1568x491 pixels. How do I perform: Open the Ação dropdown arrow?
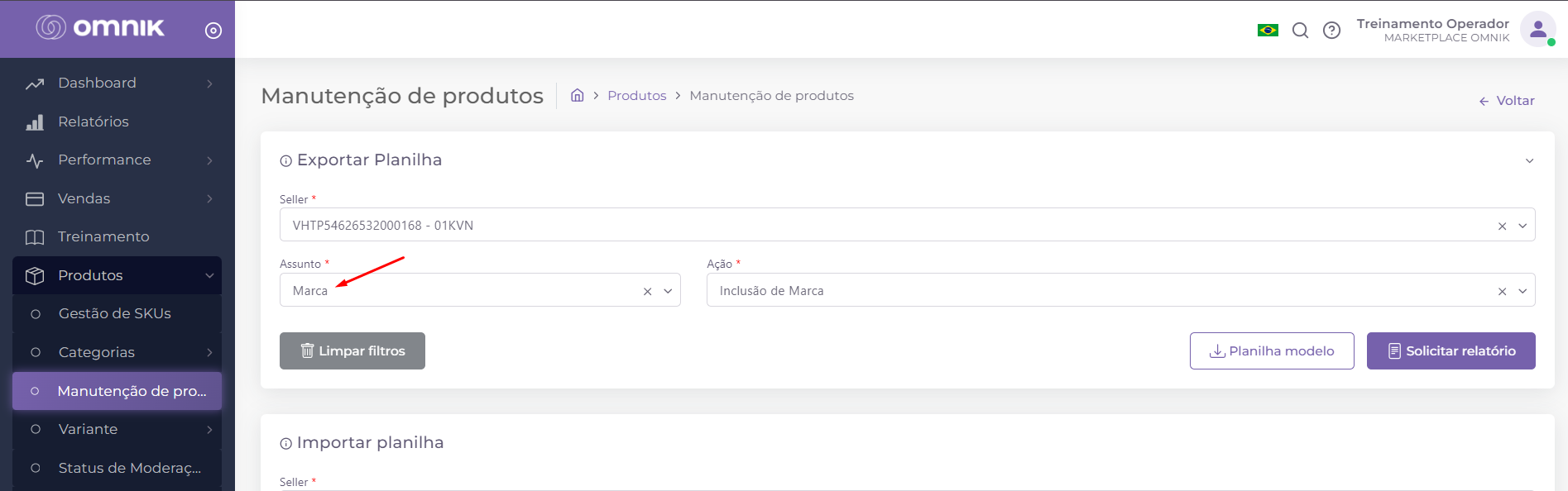pyautogui.click(x=1522, y=291)
